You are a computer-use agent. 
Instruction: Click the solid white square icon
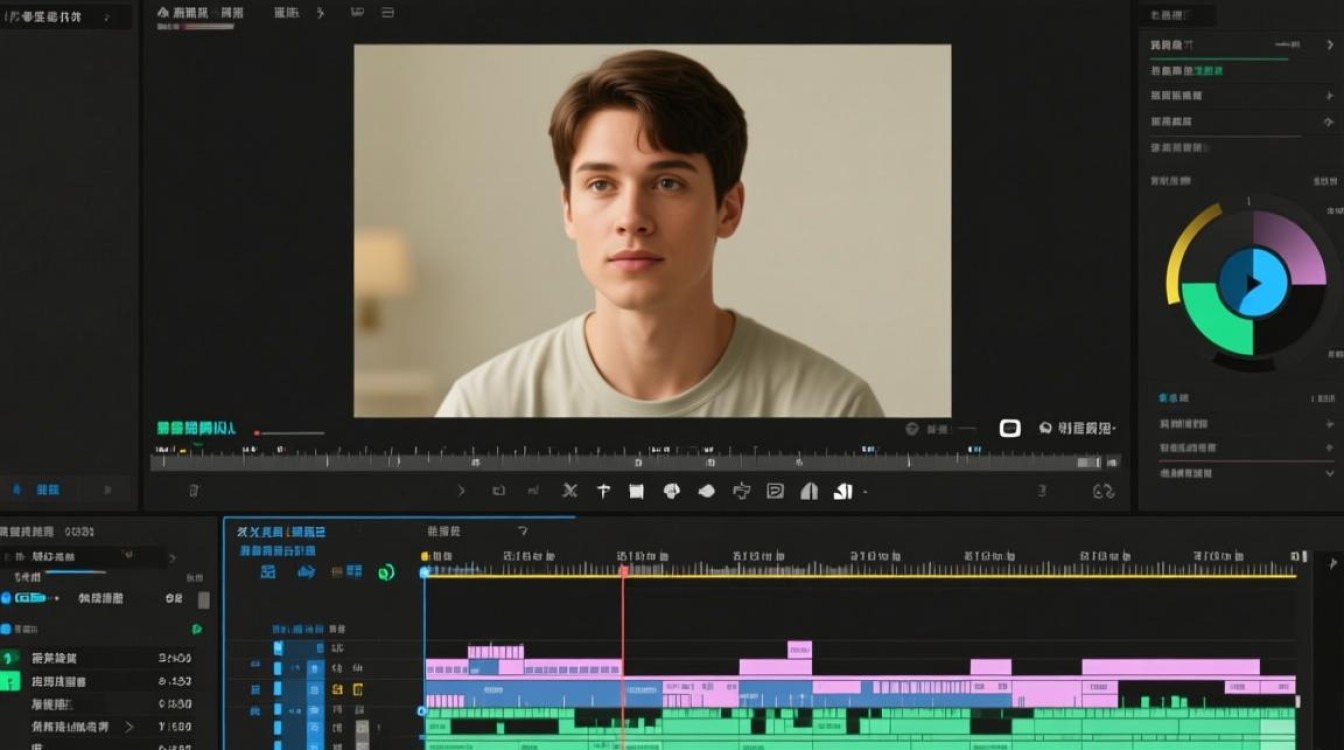pyautogui.click(x=636, y=491)
